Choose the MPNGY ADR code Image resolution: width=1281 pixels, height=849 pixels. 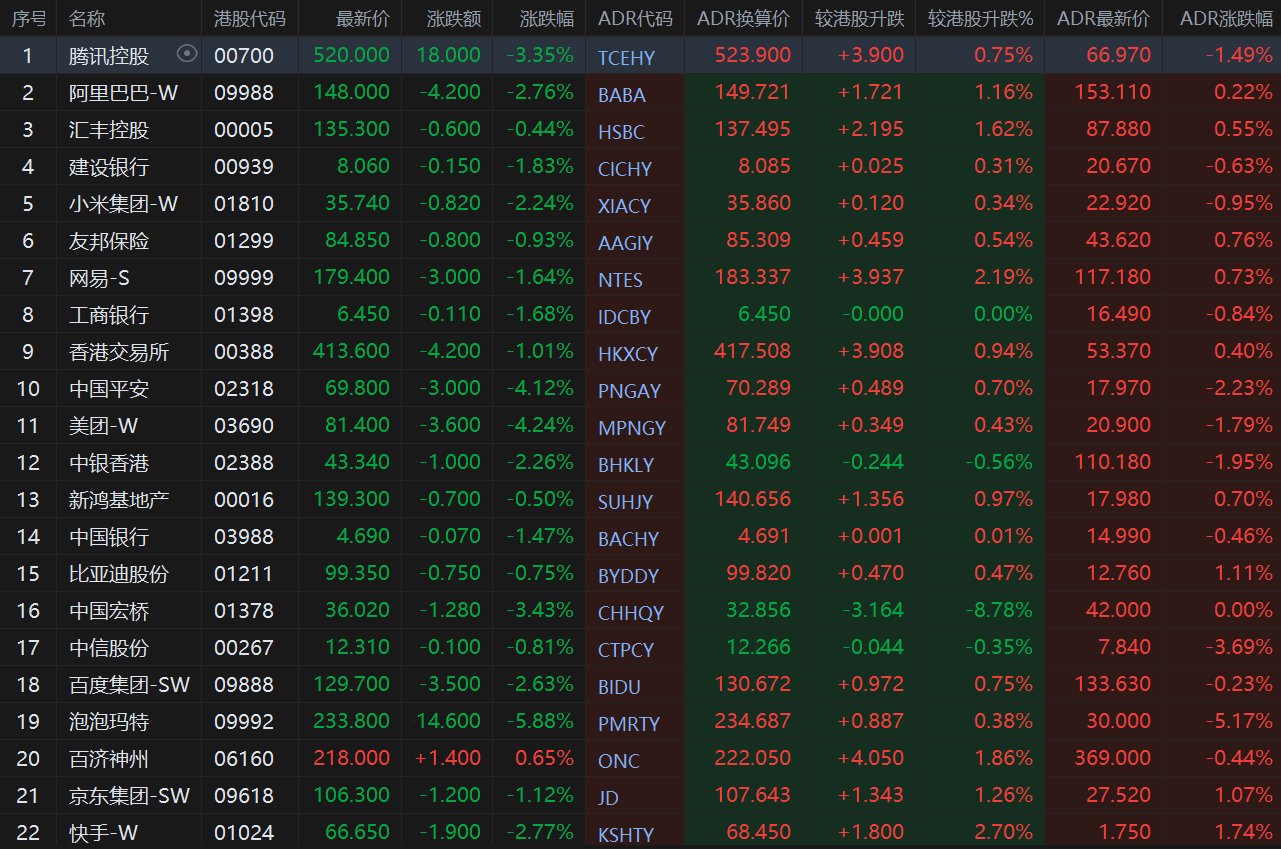coord(632,428)
